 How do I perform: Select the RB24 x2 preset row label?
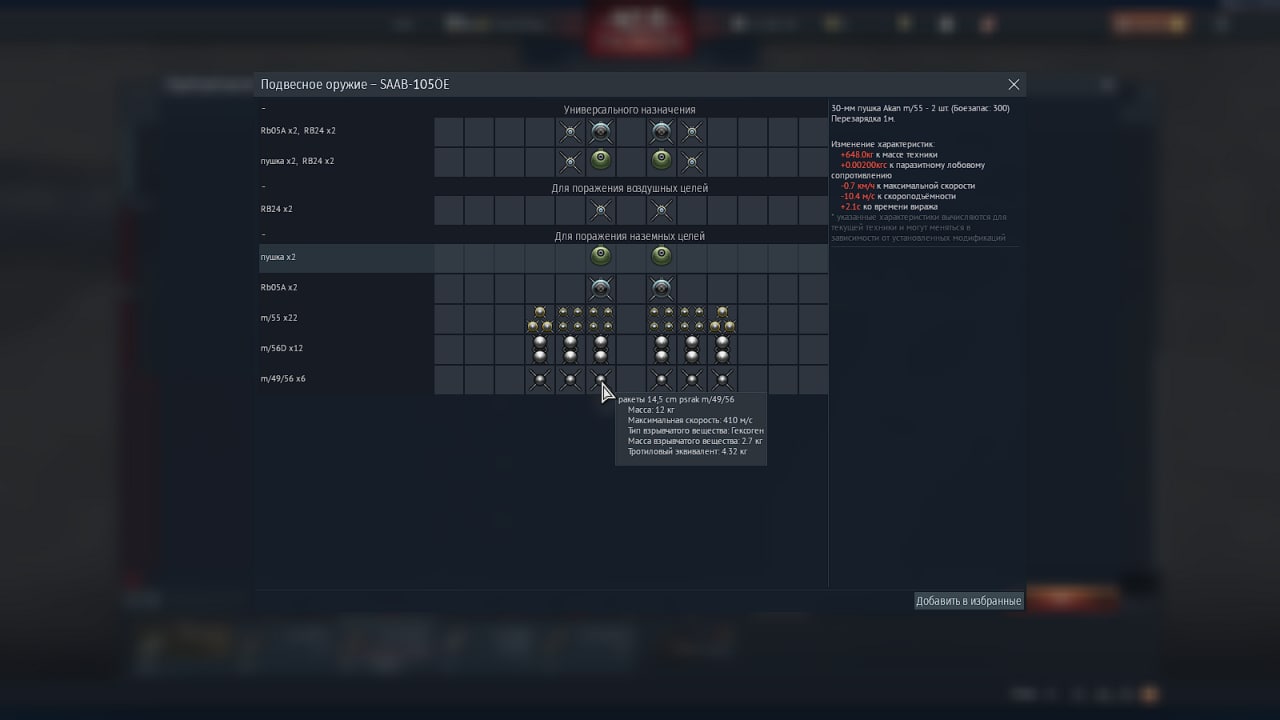click(x=277, y=209)
